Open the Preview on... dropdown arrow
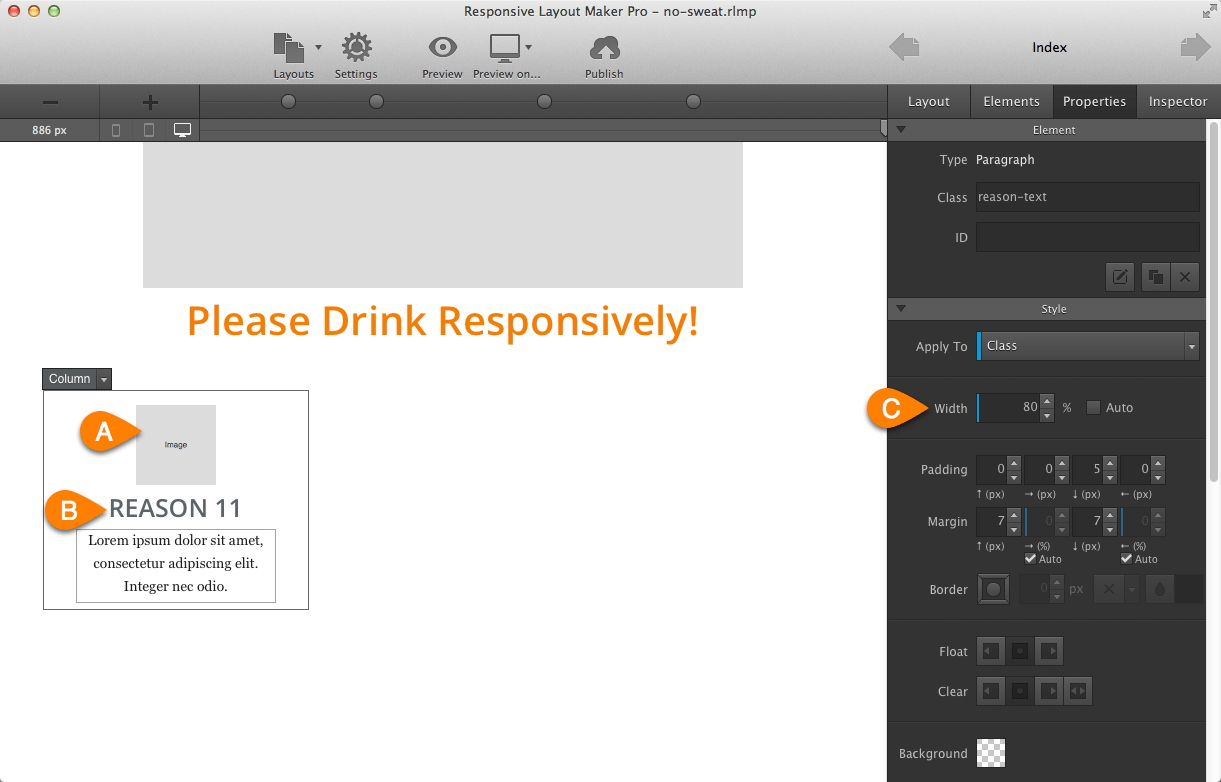The image size is (1221, 782). pyautogui.click(x=528, y=47)
